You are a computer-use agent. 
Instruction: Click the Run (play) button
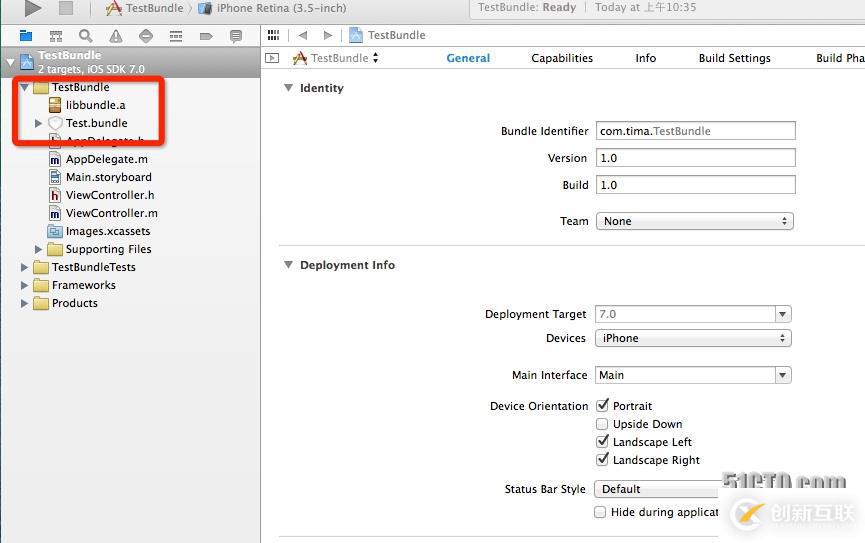coord(33,8)
